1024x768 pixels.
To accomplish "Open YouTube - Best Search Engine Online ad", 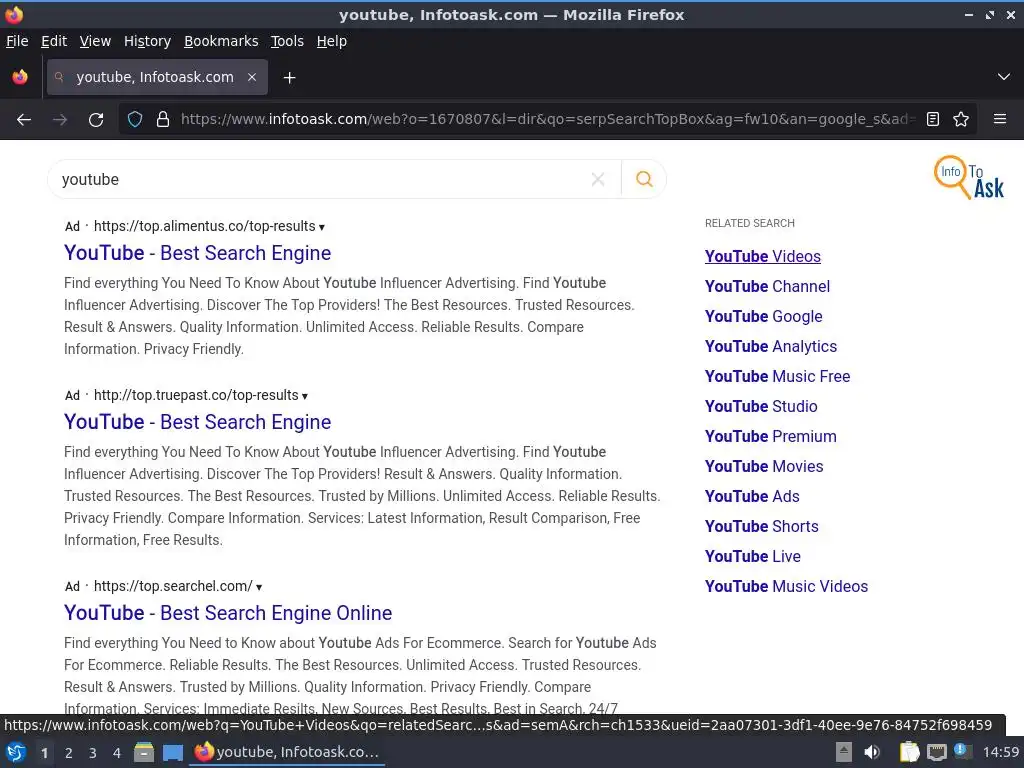I will pos(228,613).
